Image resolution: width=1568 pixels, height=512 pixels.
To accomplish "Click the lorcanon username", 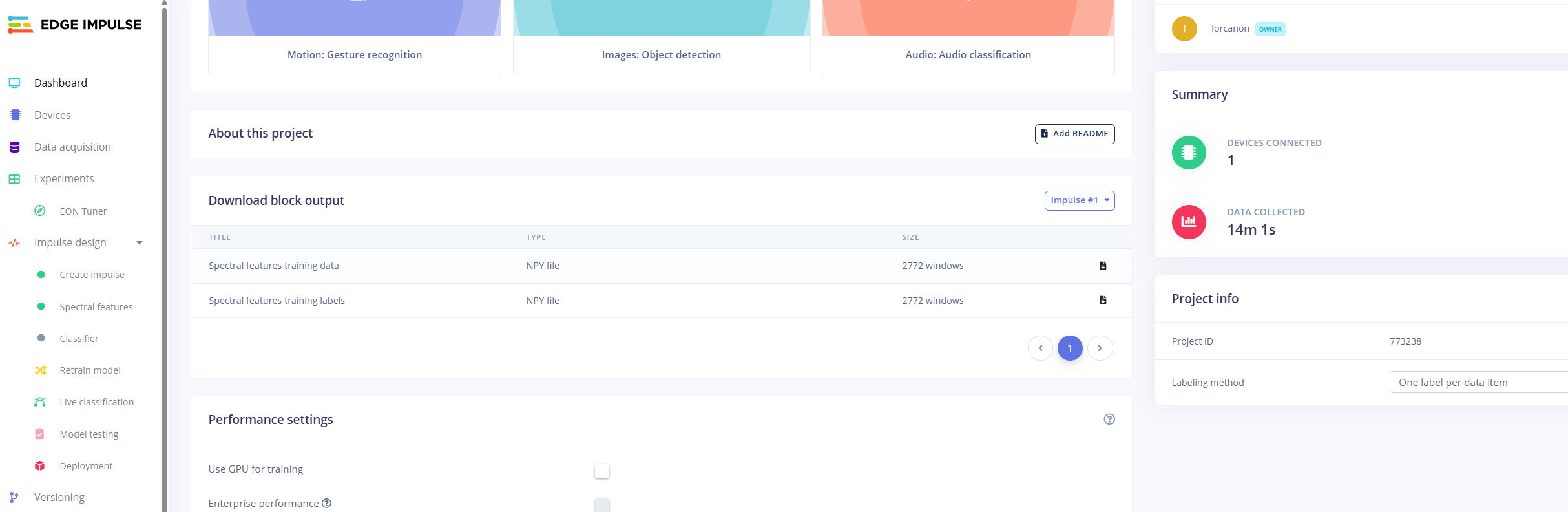I will click(x=1230, y=28).
